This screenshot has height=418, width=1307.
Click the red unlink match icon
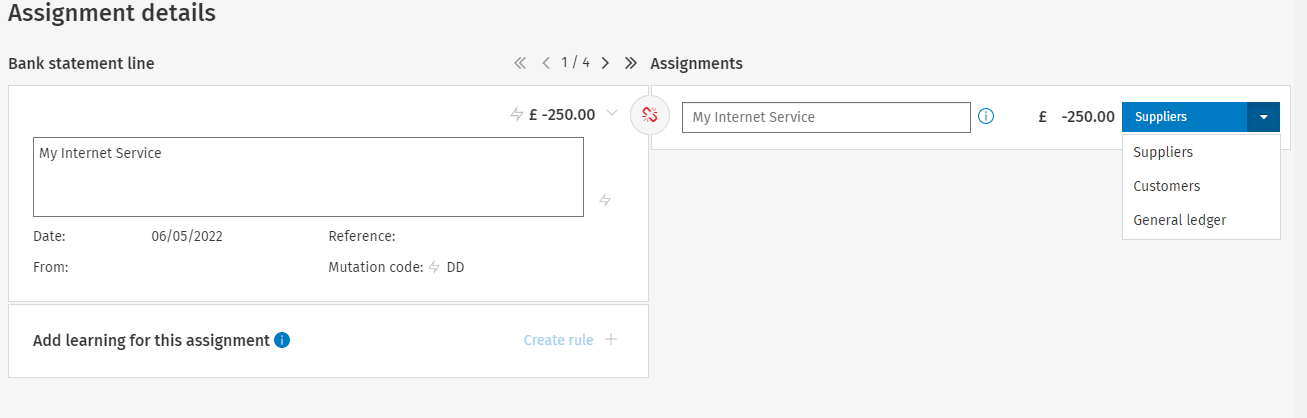click(x=649, y=116)
